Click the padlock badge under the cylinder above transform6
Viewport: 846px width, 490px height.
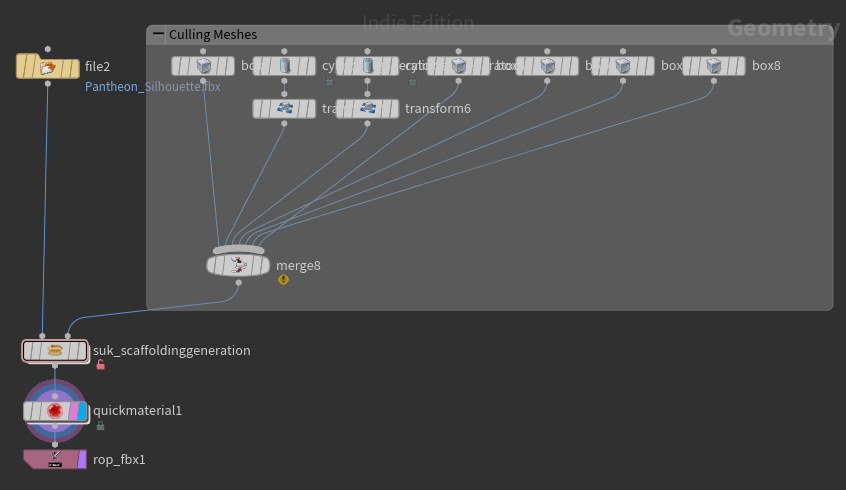click(x=412, y=81)
